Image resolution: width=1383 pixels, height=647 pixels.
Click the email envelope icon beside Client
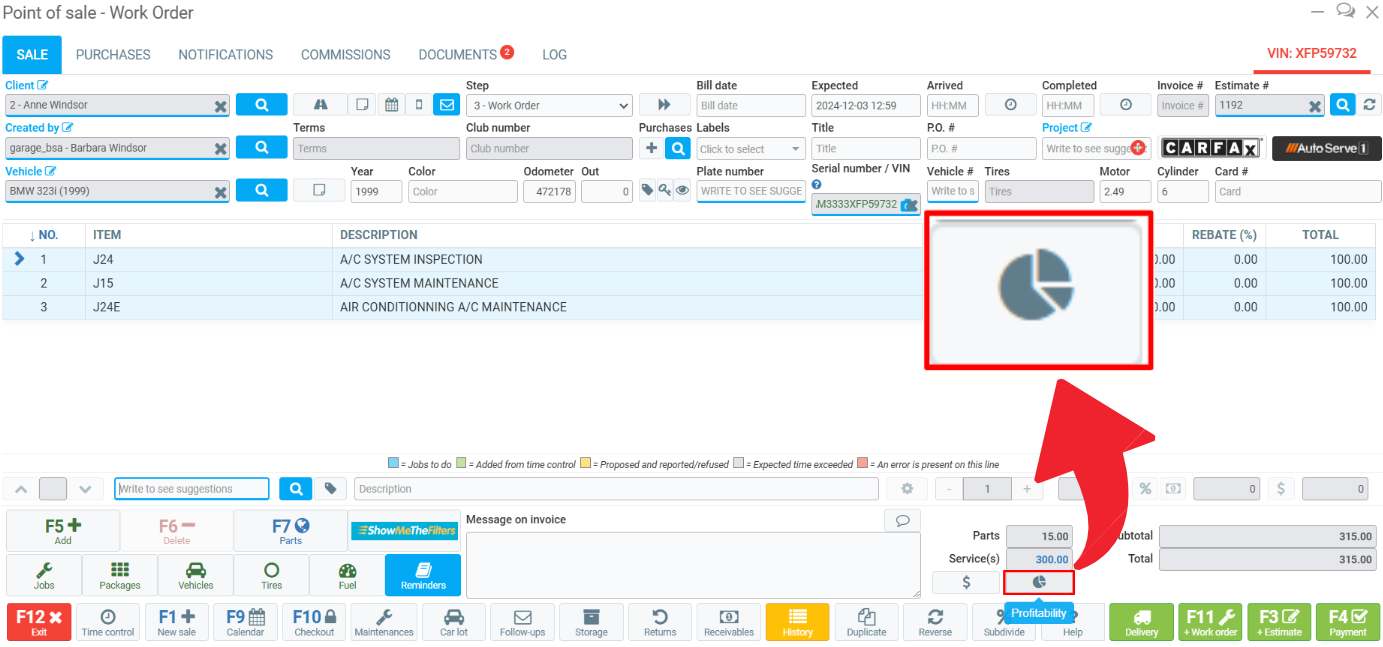[x=446, y=105]
